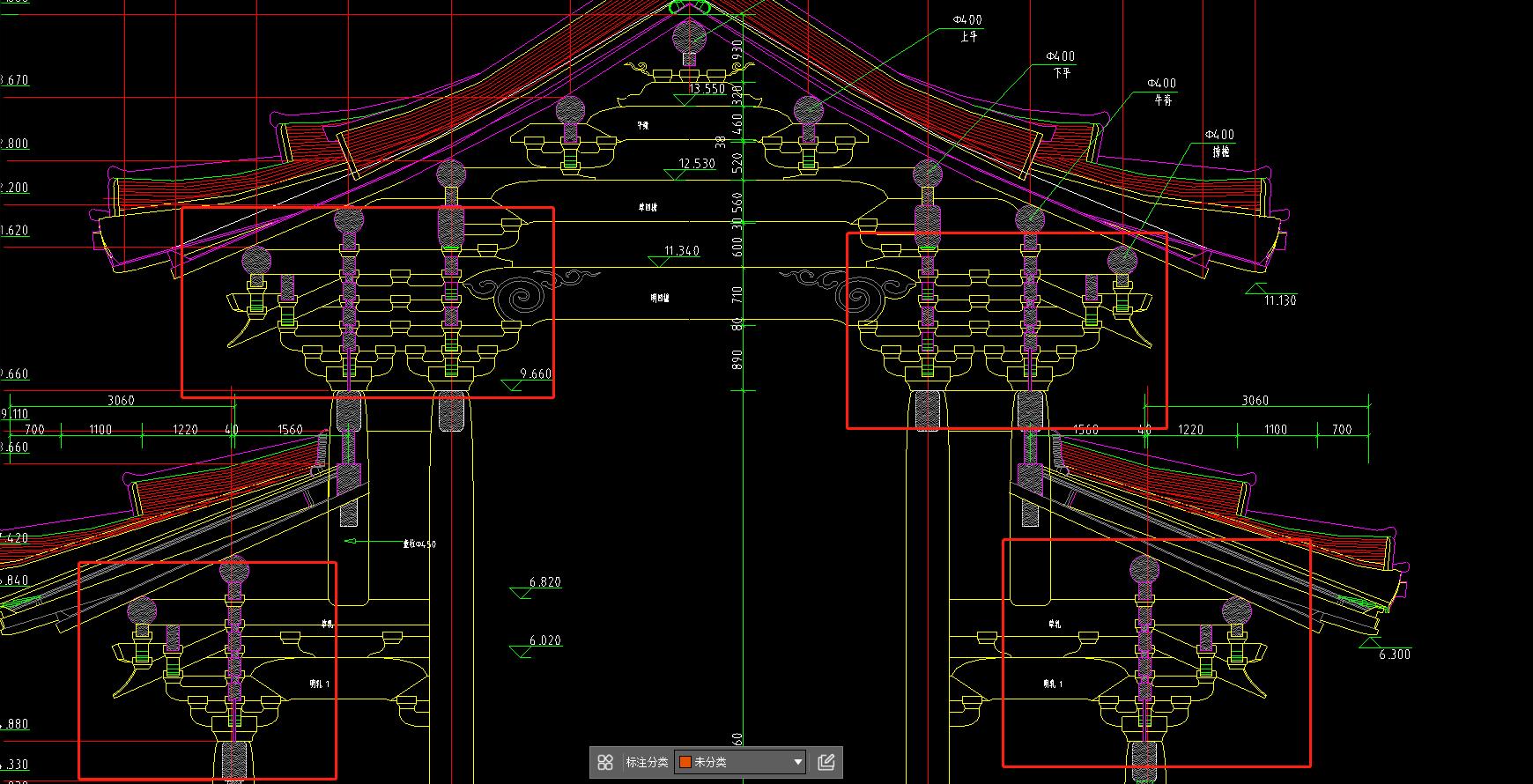Screen dimensions: 1533x784
Task: Click the 标注分类 label
Action: (647, 762)
